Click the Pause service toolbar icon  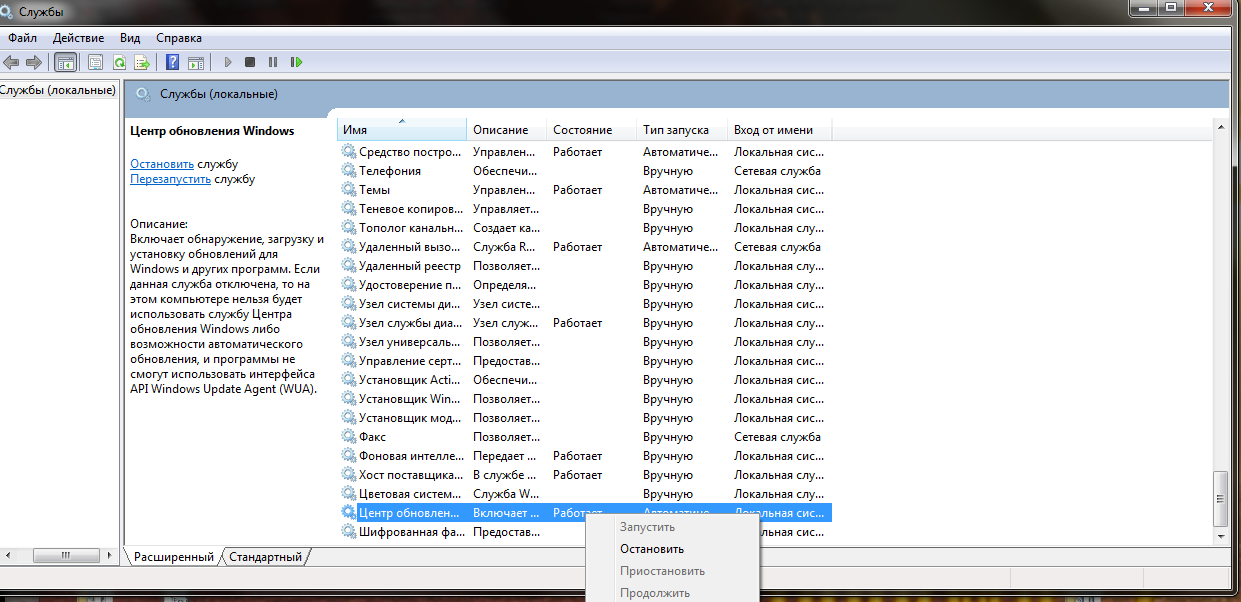[x=273, y=62]
